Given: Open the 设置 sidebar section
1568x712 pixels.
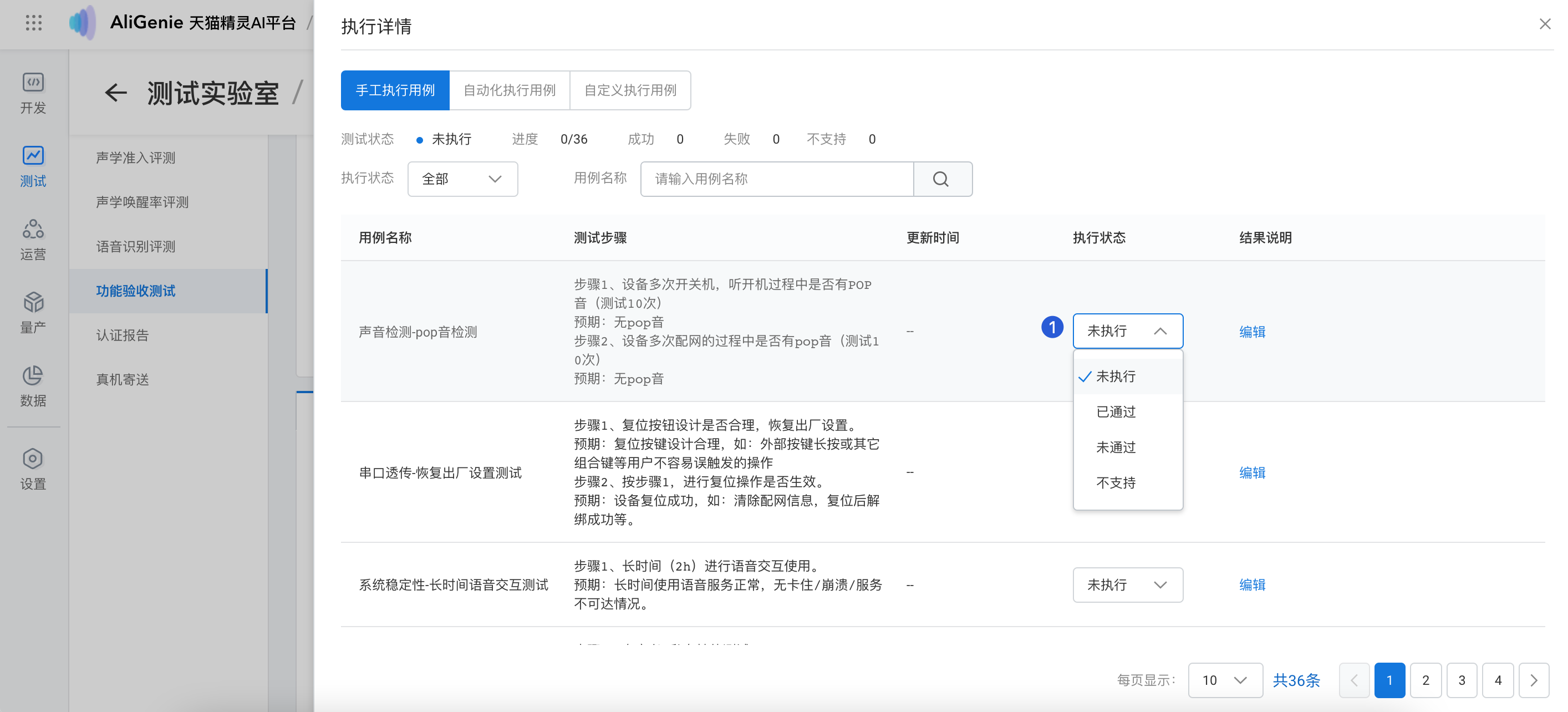Looking at the screenshot, I should [x=33, y=469].
